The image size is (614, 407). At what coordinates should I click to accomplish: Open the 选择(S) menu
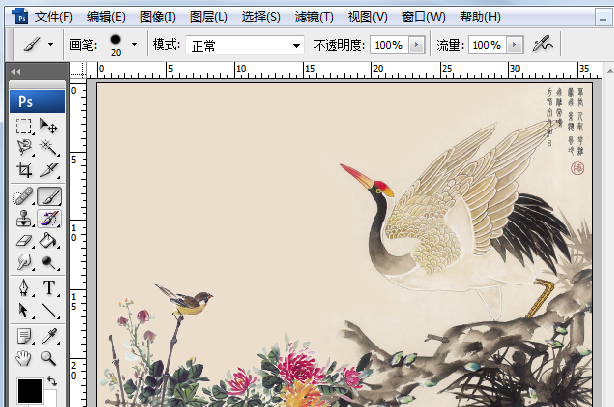click(x=261, y=17)
